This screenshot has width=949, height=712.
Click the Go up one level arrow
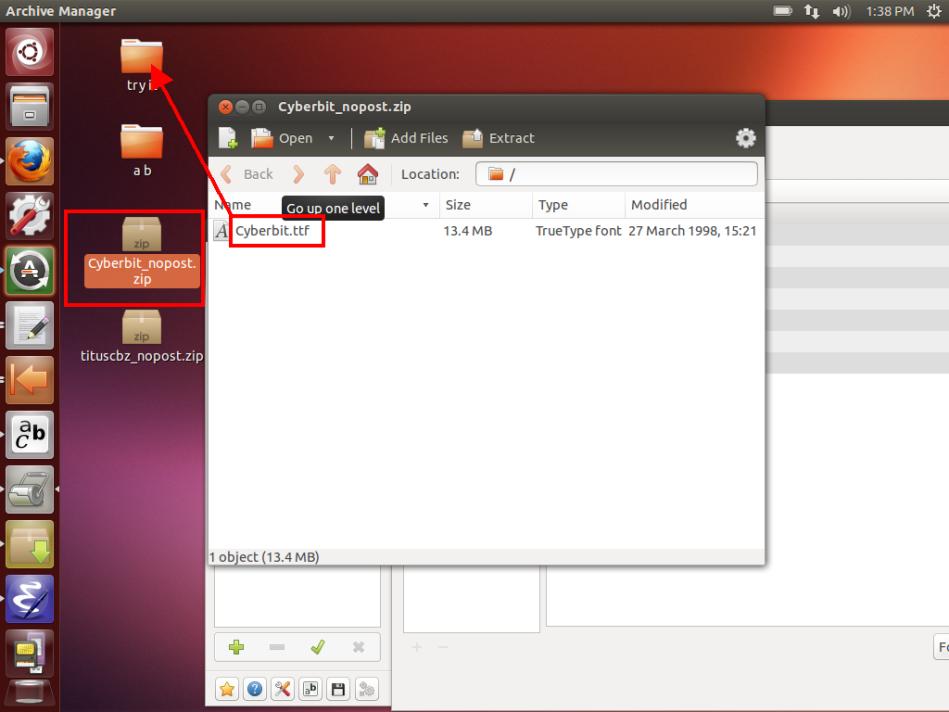pyautogui.click(x=333, y=174)
